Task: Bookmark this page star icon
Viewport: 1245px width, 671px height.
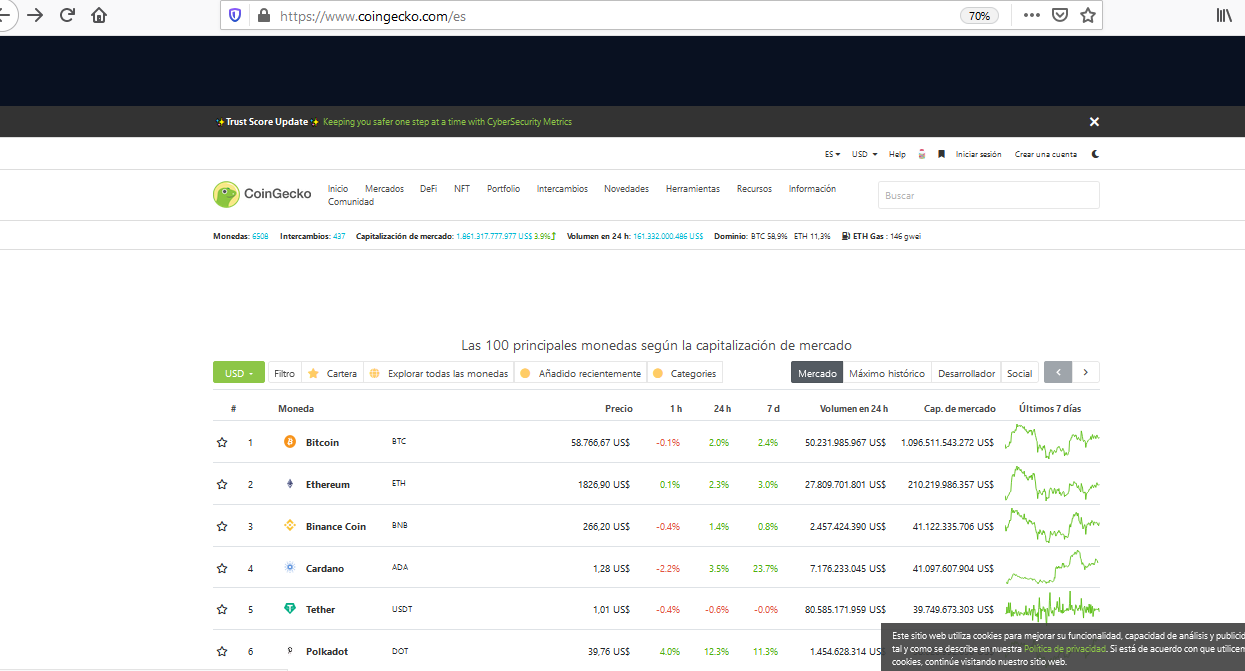Action: coord(1088,15)
